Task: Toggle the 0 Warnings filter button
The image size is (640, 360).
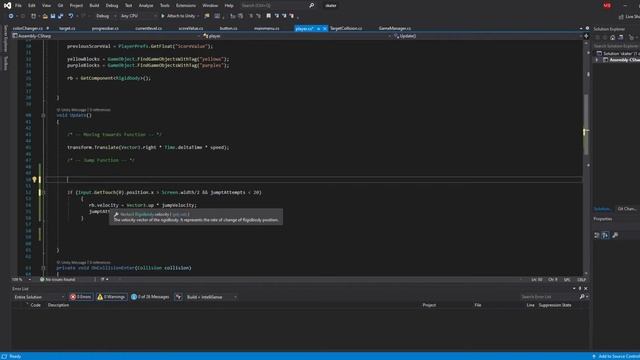Action: point(111,297)
